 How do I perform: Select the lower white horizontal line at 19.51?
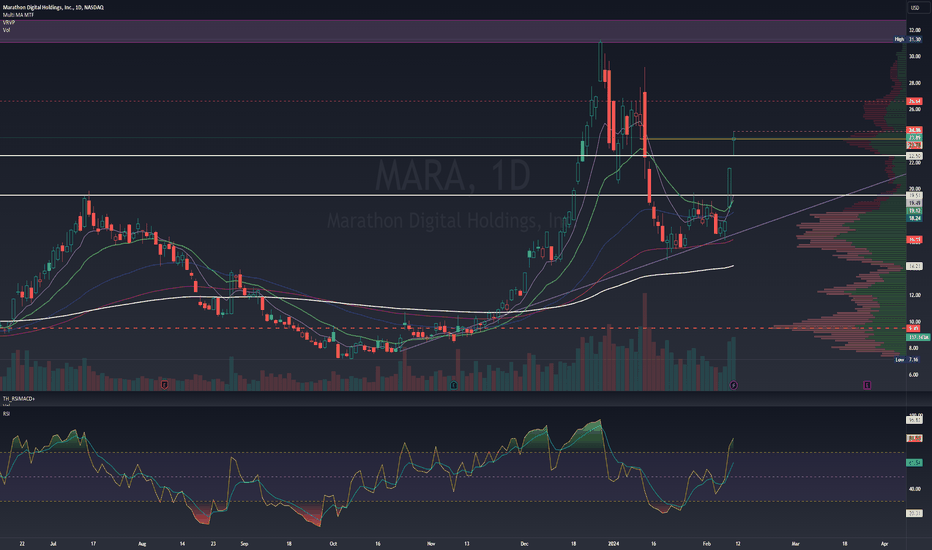[452, 195]
